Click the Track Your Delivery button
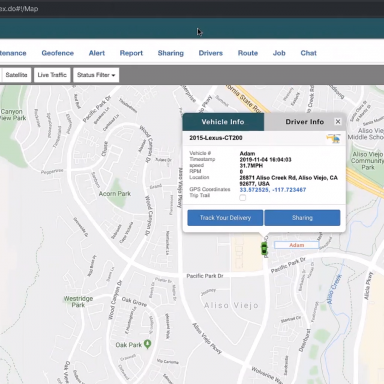 pos(225,218)
